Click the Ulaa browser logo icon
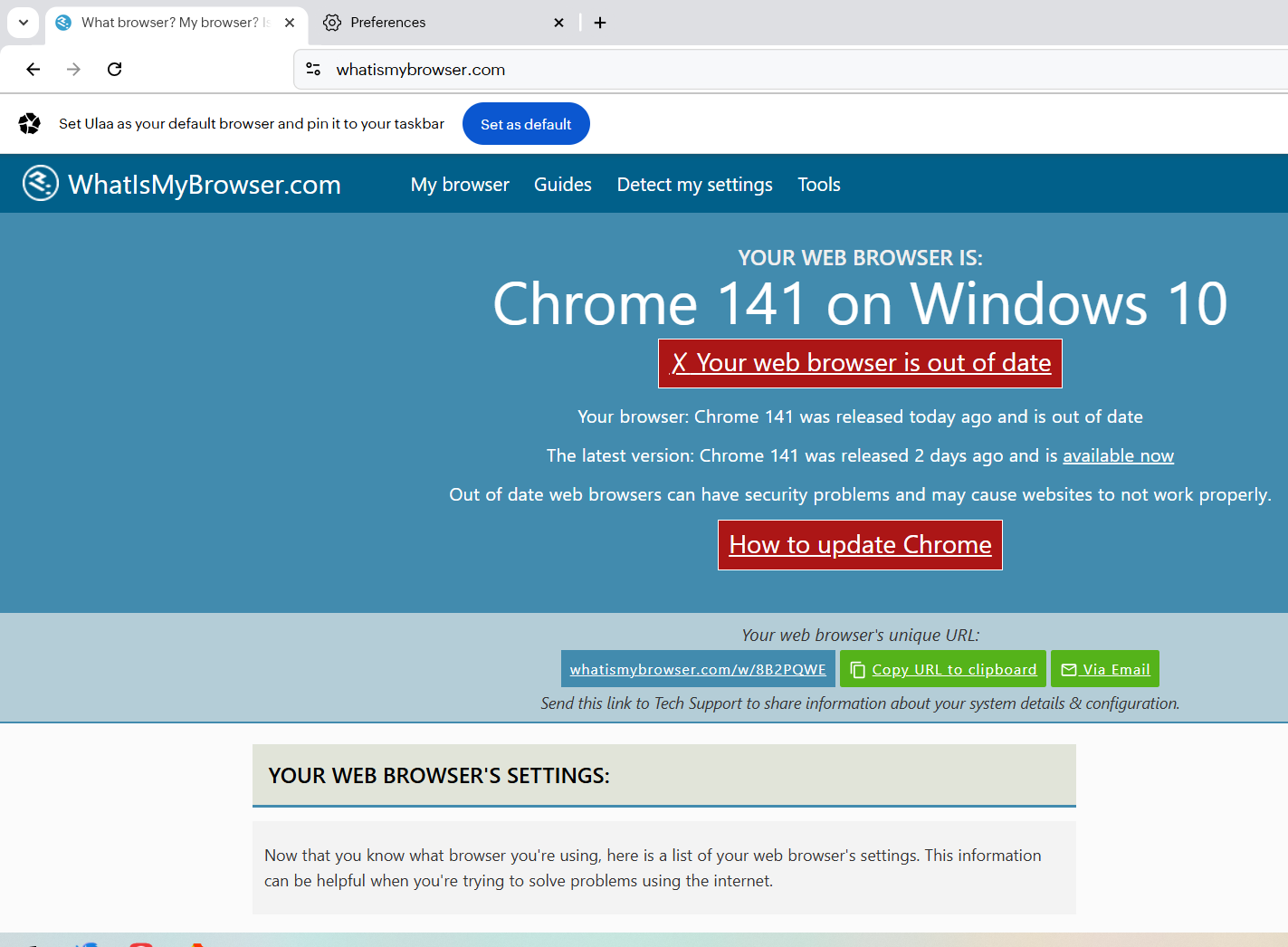Image resolution: width=1288 pixels, height=947 pixels. click(30, 124)
